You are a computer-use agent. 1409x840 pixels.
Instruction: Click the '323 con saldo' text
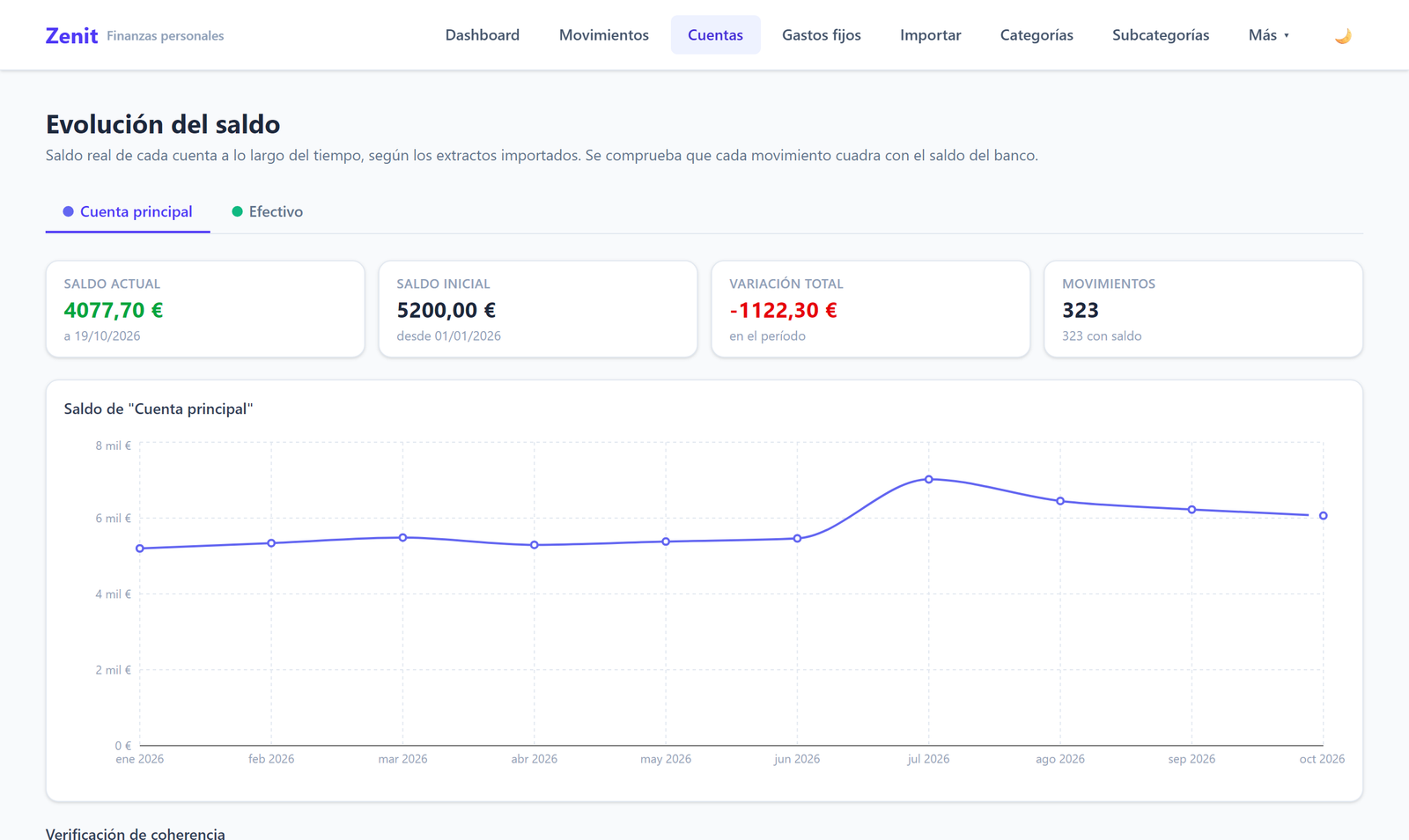(x=1102, y=336)
